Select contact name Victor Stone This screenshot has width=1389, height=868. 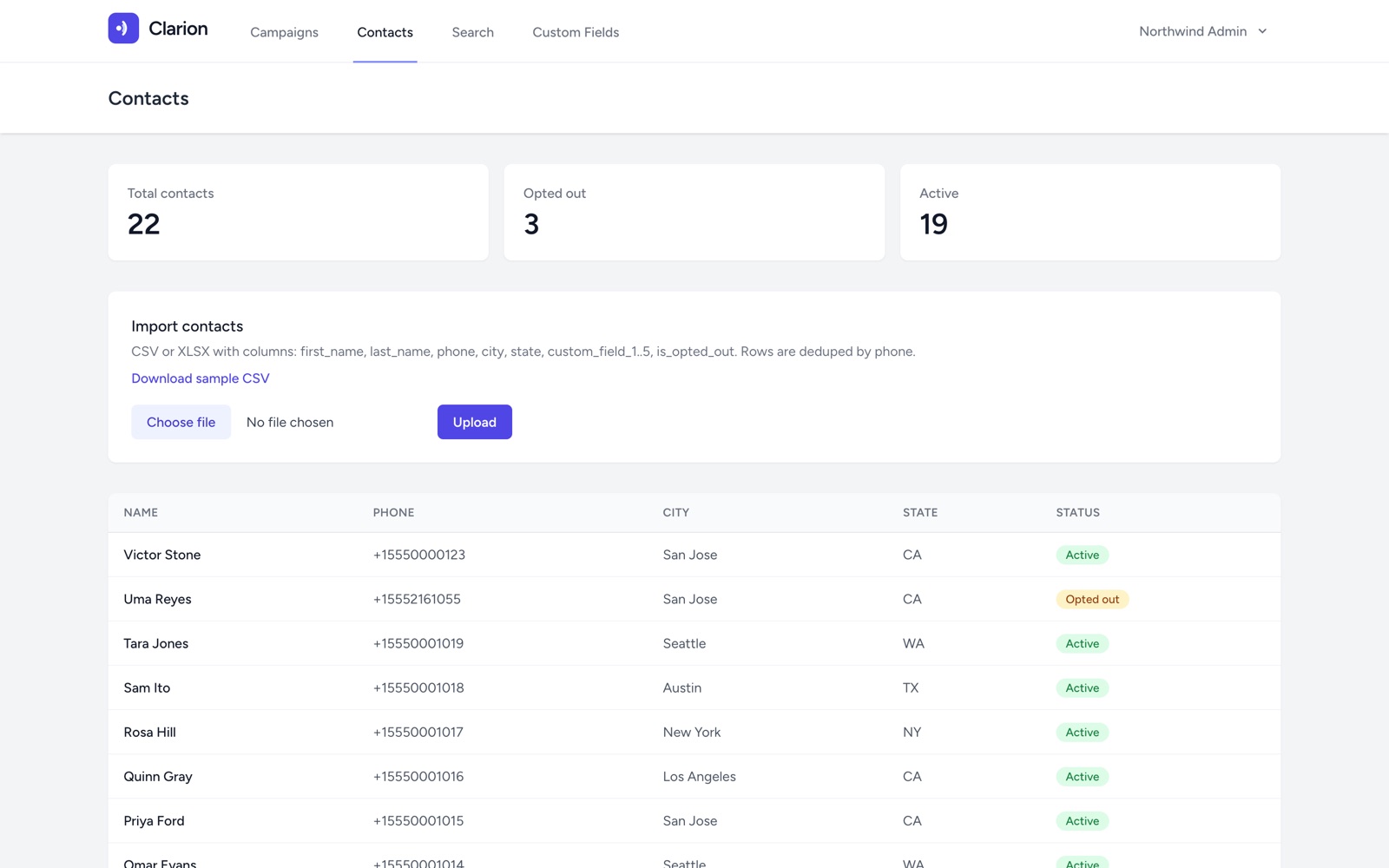(162, 555)
